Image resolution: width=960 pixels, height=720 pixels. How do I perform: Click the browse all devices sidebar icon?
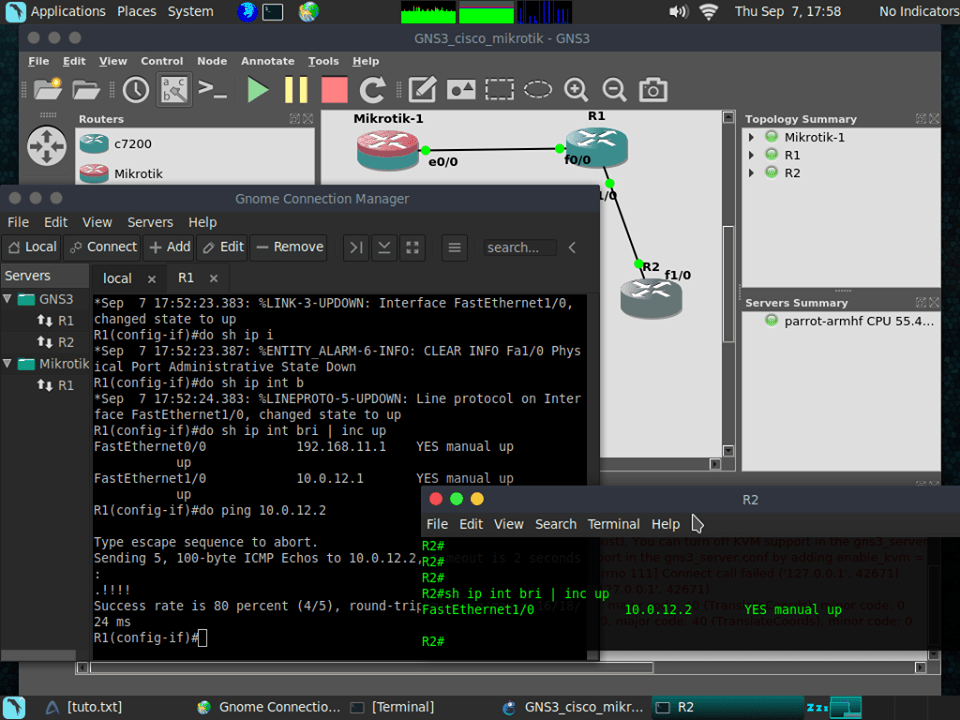pyautogui.click(x=47, y=146)
